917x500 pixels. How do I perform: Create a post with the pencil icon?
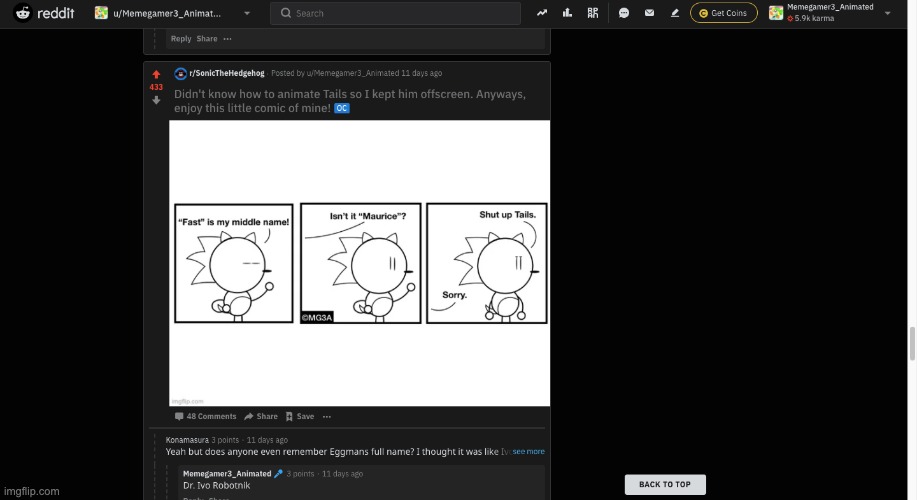coord(674,12)
